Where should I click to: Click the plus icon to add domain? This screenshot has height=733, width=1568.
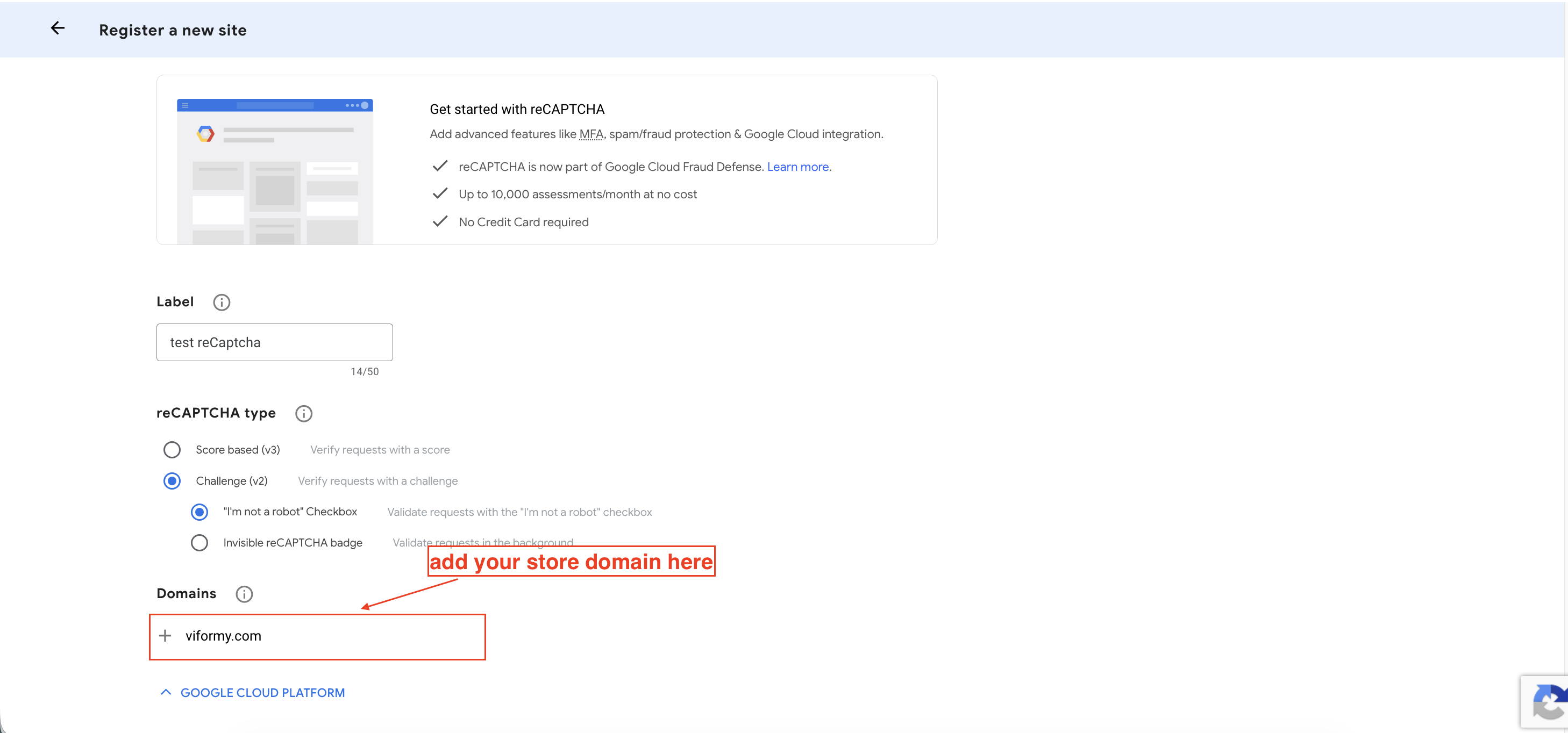pyautogui.click(x=165, y=636)
